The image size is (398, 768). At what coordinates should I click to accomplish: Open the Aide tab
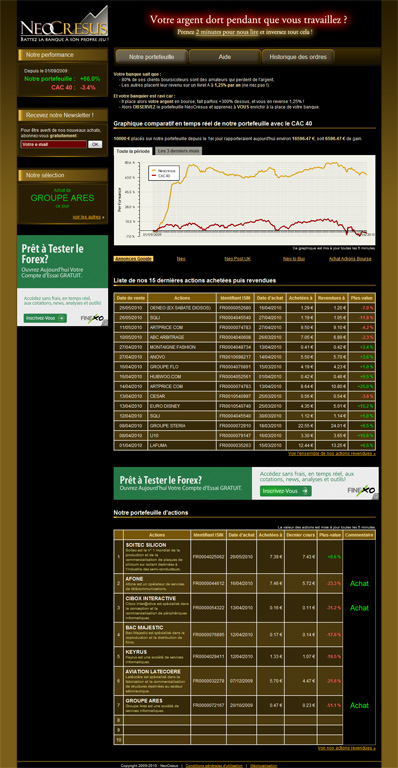tap(225, 57)
